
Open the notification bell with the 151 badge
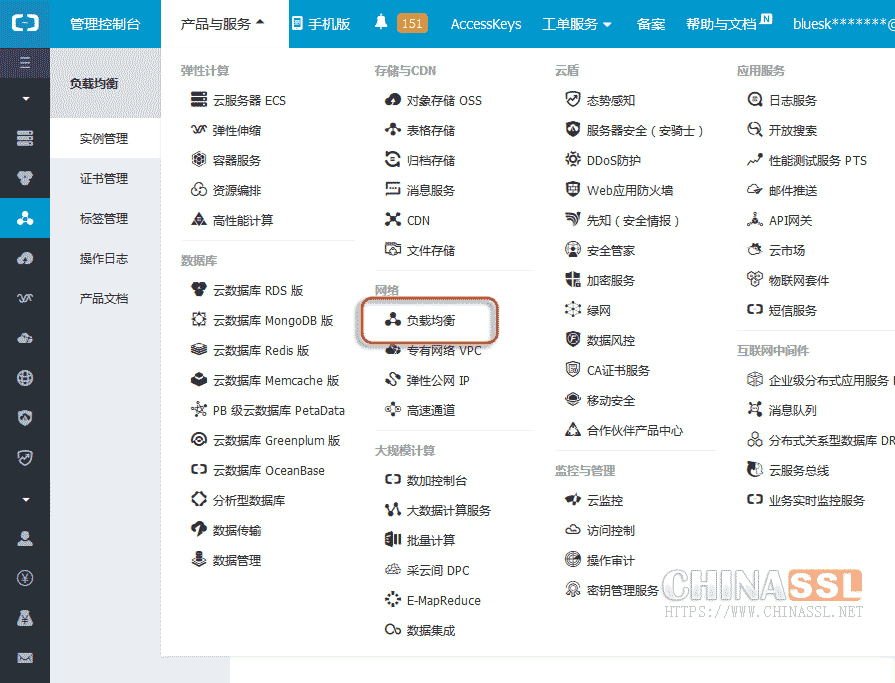(x=381, y=23)
